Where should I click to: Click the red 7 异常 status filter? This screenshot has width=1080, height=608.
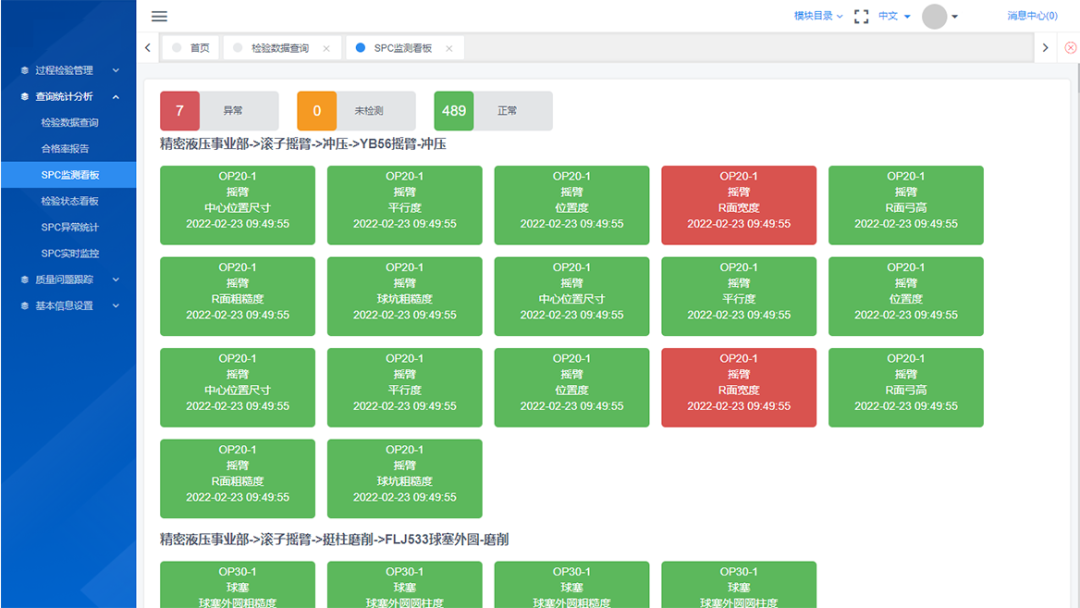coord(219,111)
